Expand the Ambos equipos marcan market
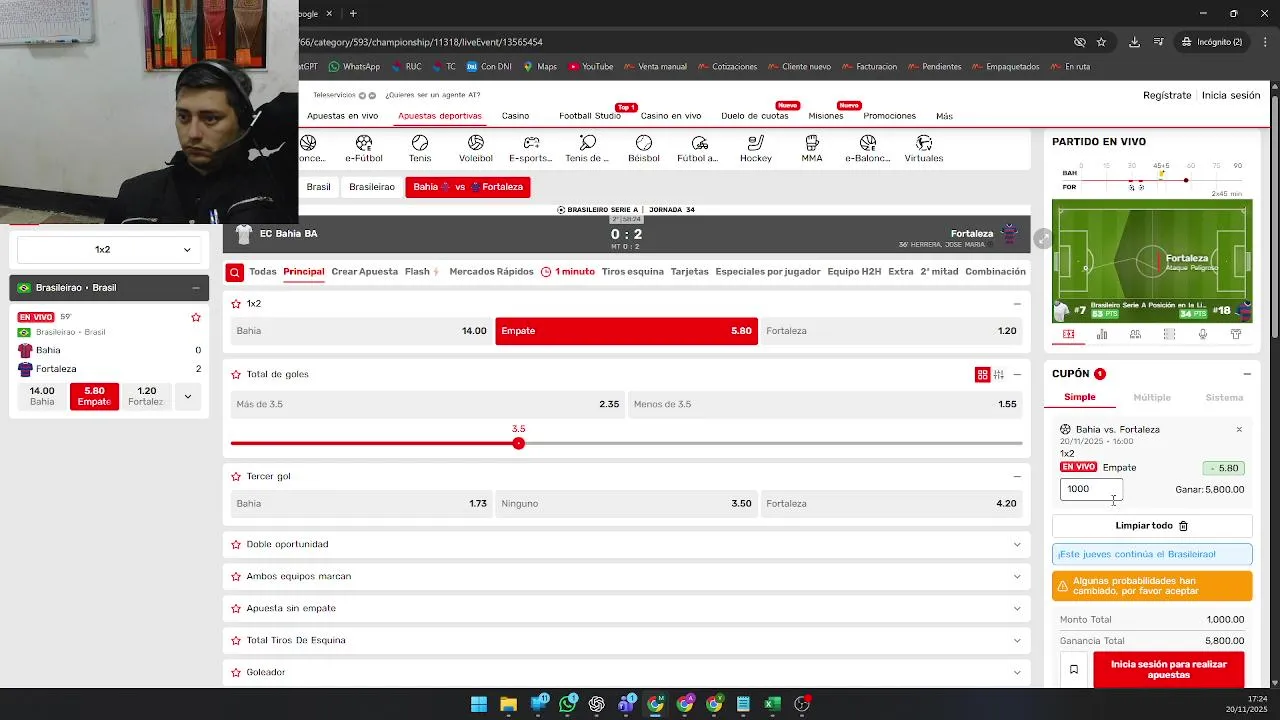 [1017, 577]
